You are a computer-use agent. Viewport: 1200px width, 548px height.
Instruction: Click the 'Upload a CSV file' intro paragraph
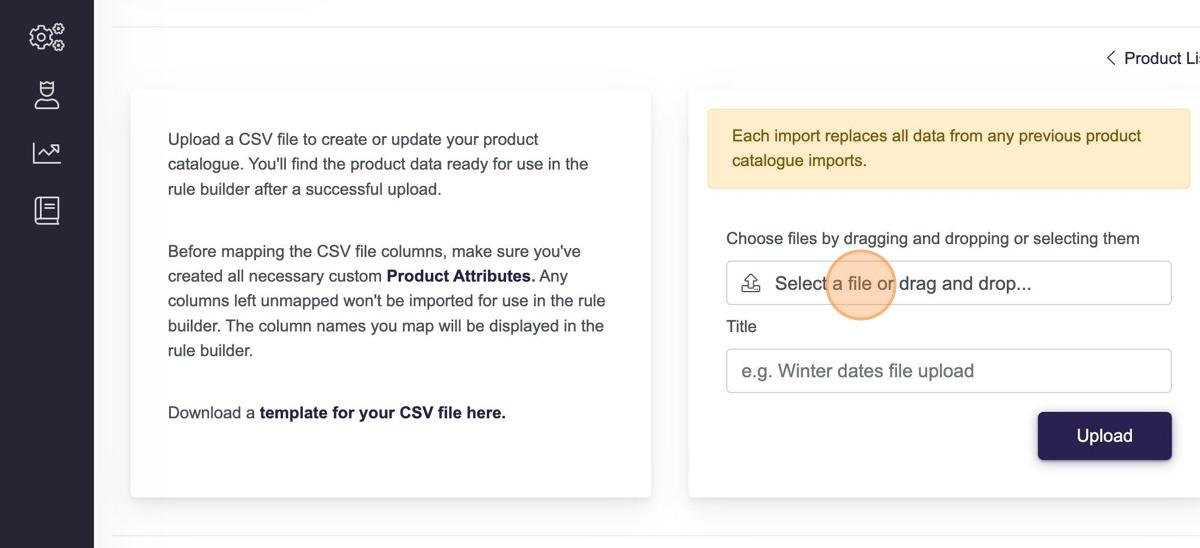click(x=378, y=164)
